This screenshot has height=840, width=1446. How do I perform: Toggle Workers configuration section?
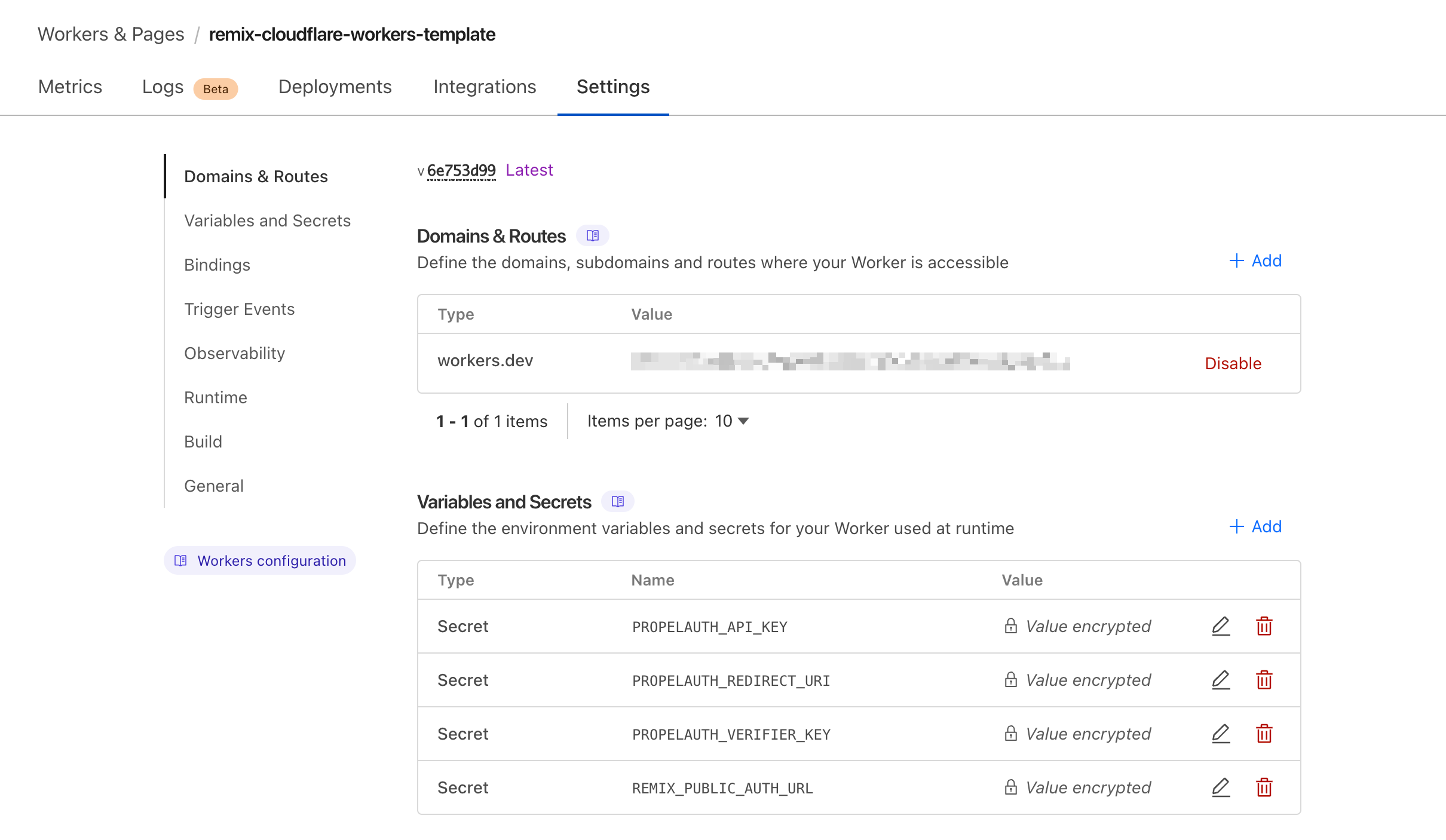260,560
